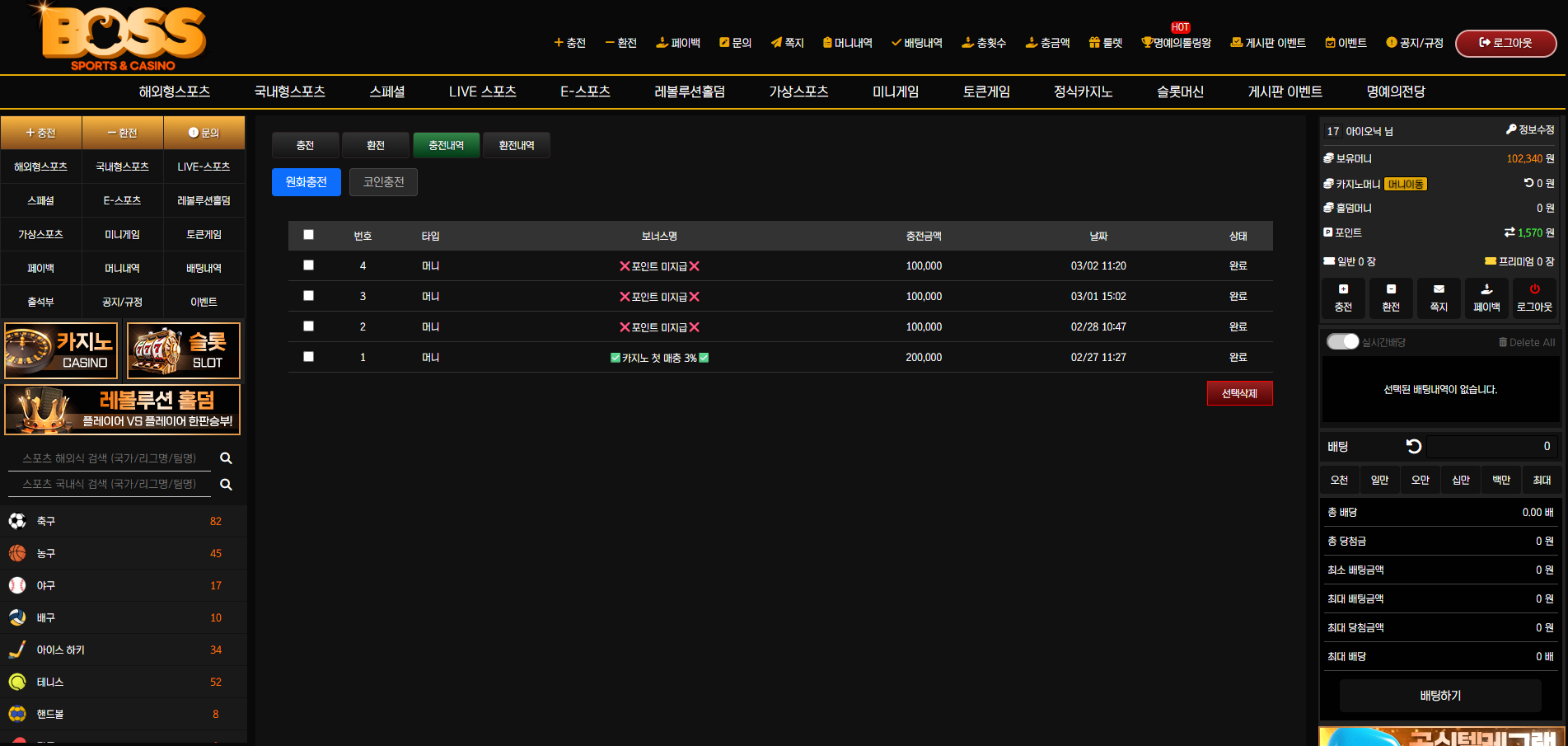Click the 카지노 CASINO banner
Image resolution: width=1568 pixels, height=746 pixels.
coord(61,350)
